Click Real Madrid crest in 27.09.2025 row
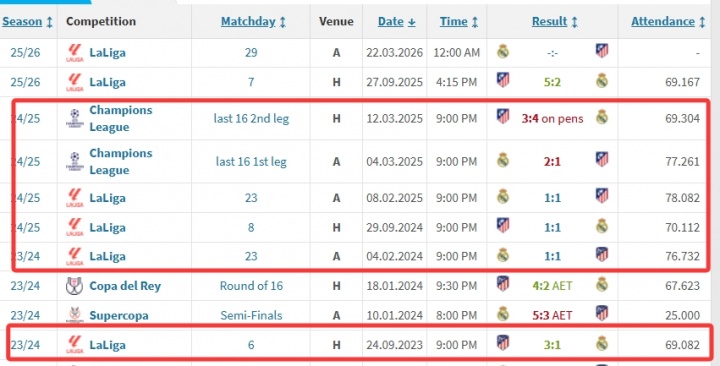This screenshot has height=366, width=720. [x=602, y=81]
